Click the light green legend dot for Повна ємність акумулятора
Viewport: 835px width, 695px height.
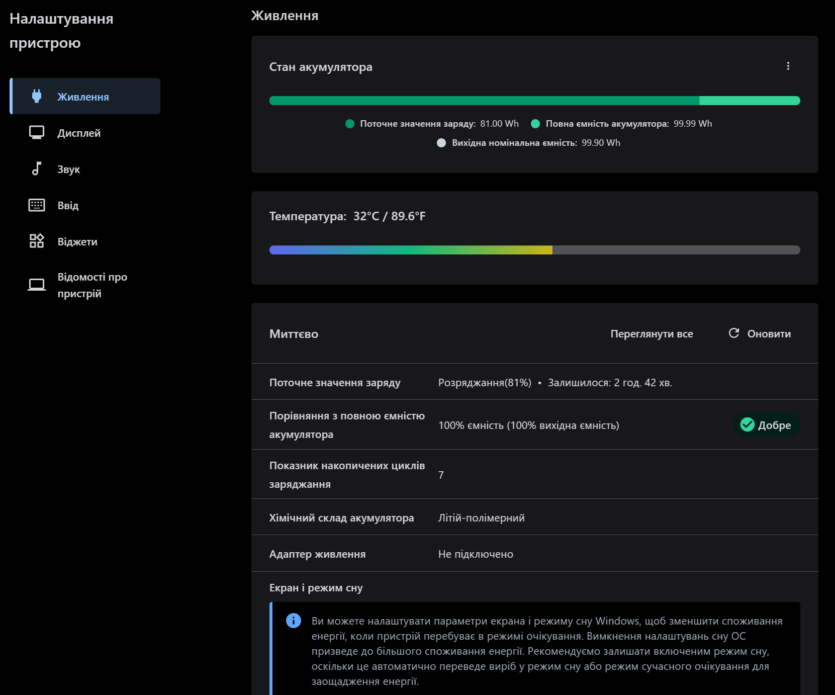[535, 124]
